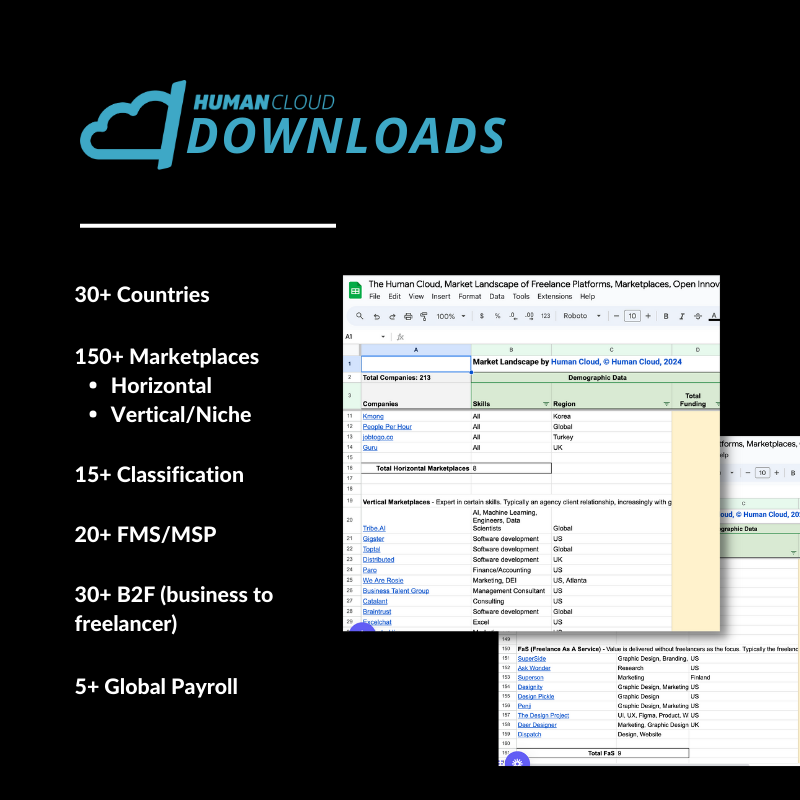Viewport: 800px width, 800px height.
Task: Apply currency format with dollar icon
Action: 482,316
